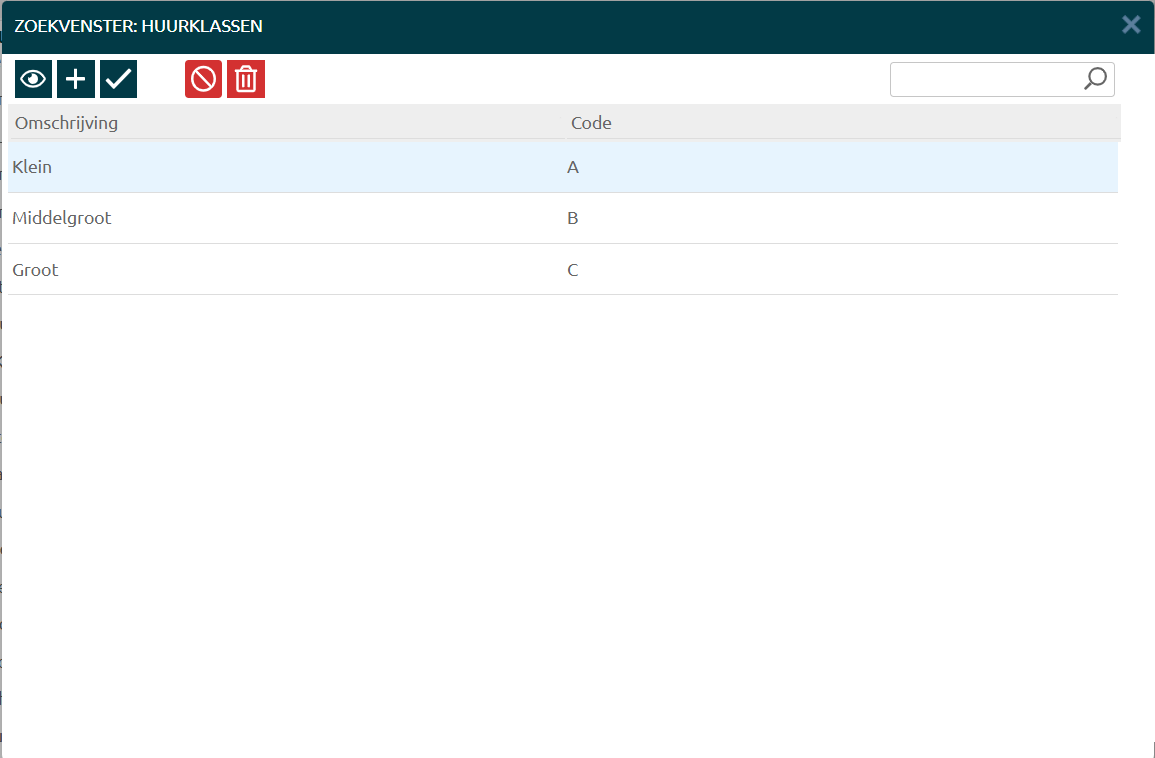Viewport: 1155px width, 758px height.
Task: Confirm selection with the checkmark icon
Action: [x=118, y=80]
